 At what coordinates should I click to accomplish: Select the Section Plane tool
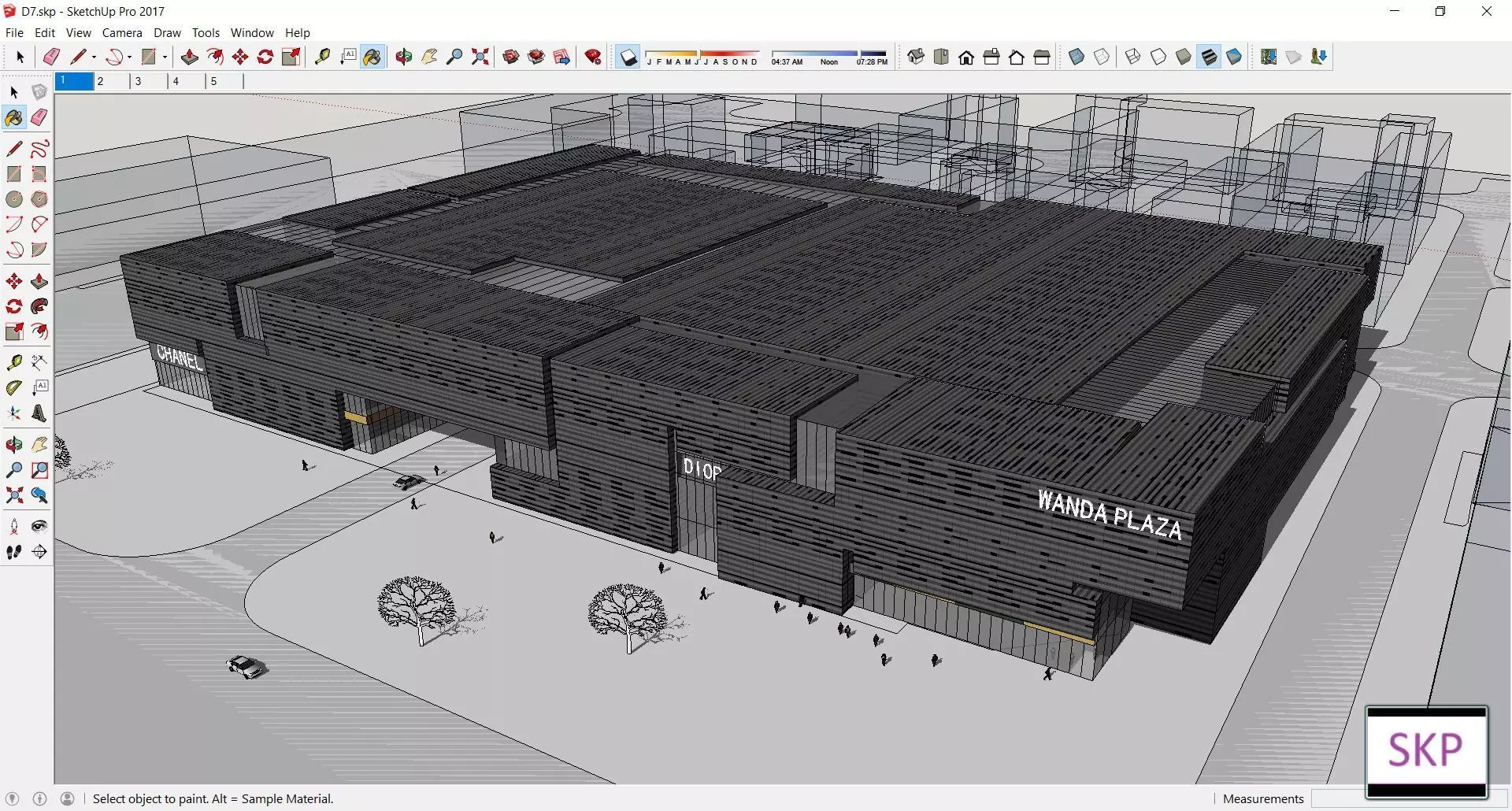click(x=39, y=552)
